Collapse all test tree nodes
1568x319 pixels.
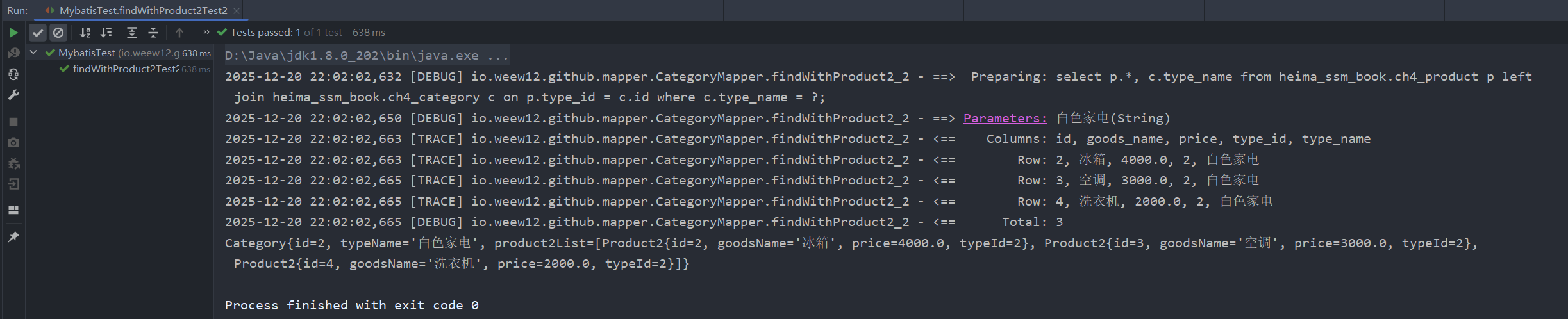[153, 33]
